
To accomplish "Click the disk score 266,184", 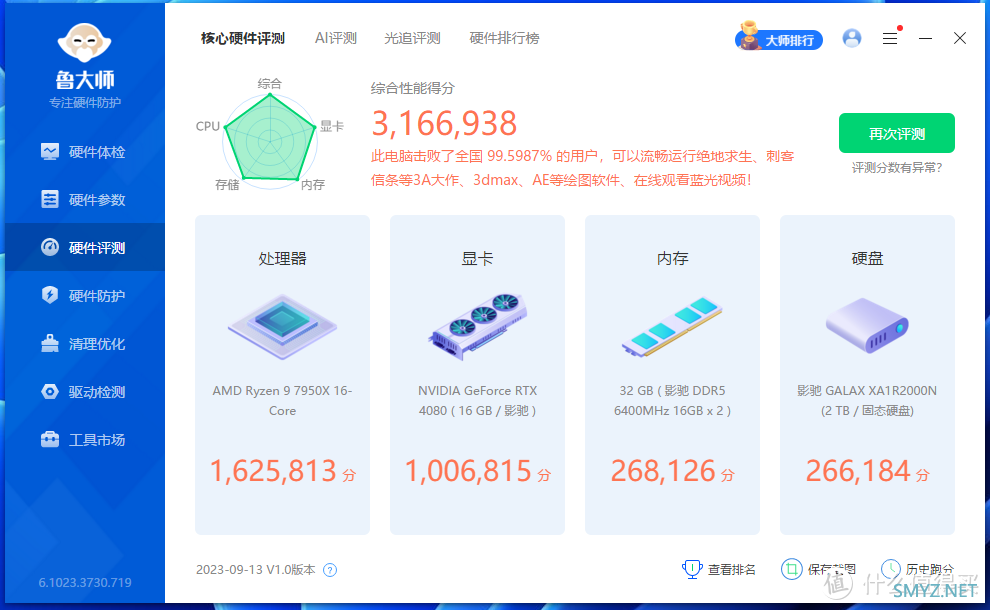I will (x=858, y=471).
